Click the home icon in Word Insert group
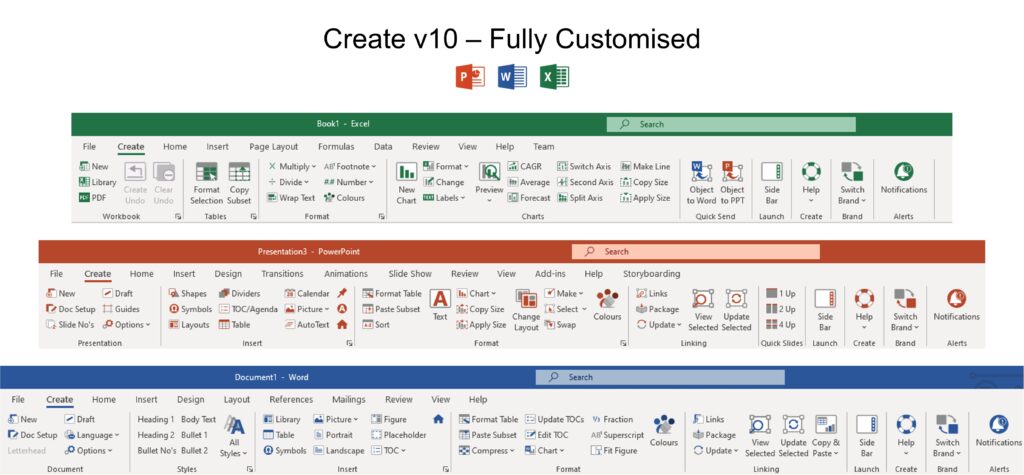This screenshot has height=475, width=1024. (438, 420)
